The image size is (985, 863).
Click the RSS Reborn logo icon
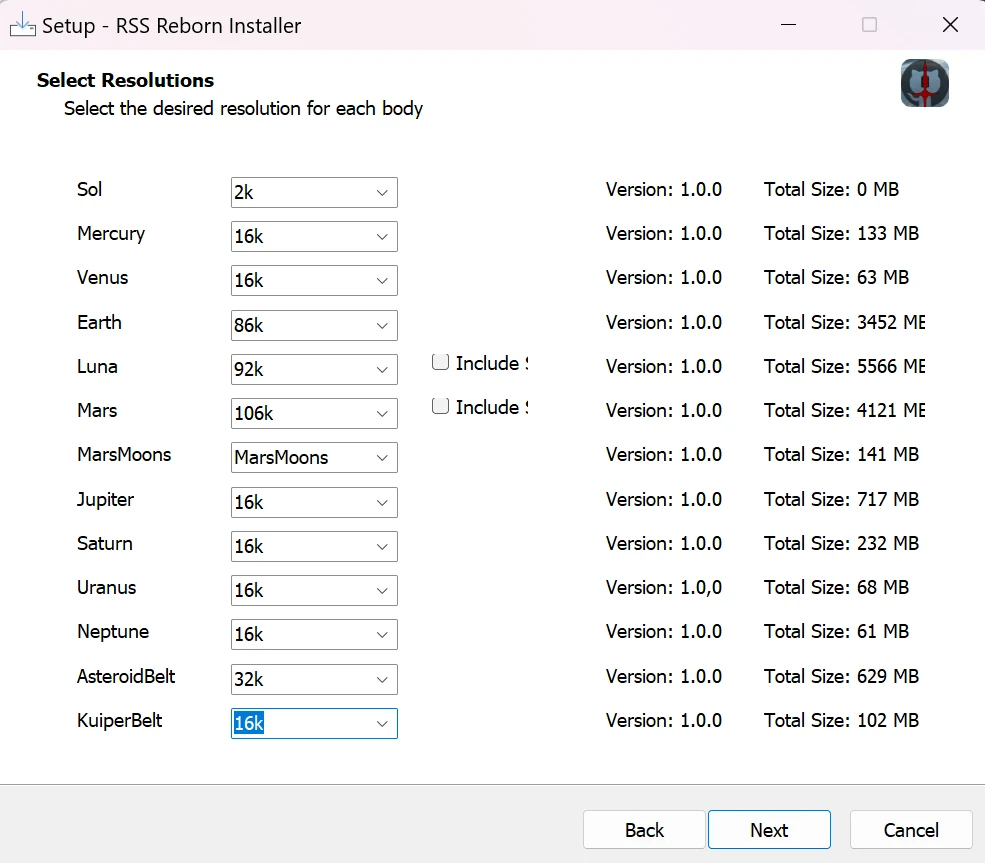924,83
